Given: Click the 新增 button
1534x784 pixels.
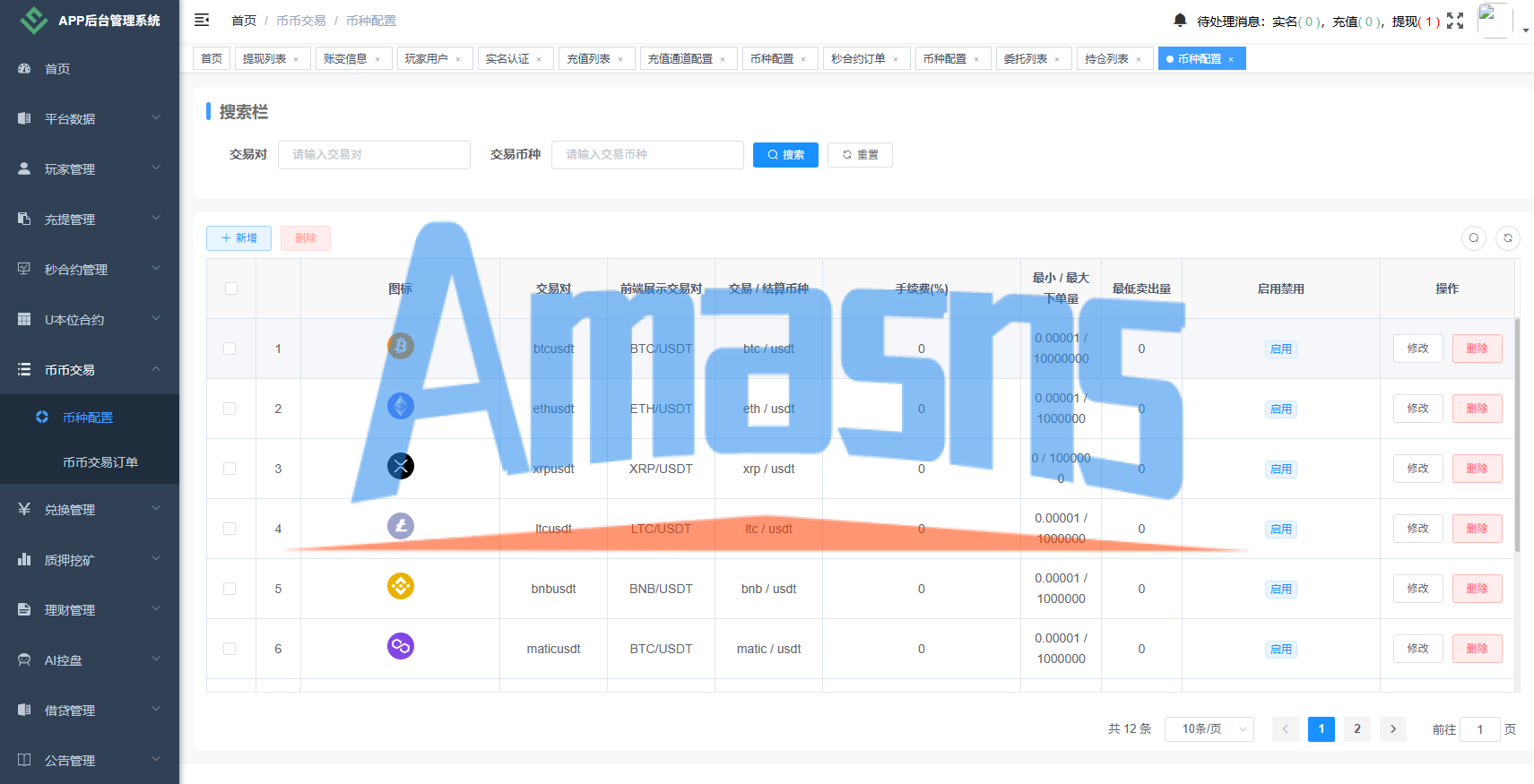Looking at the screenshot, I should click(x=238, y=238).
